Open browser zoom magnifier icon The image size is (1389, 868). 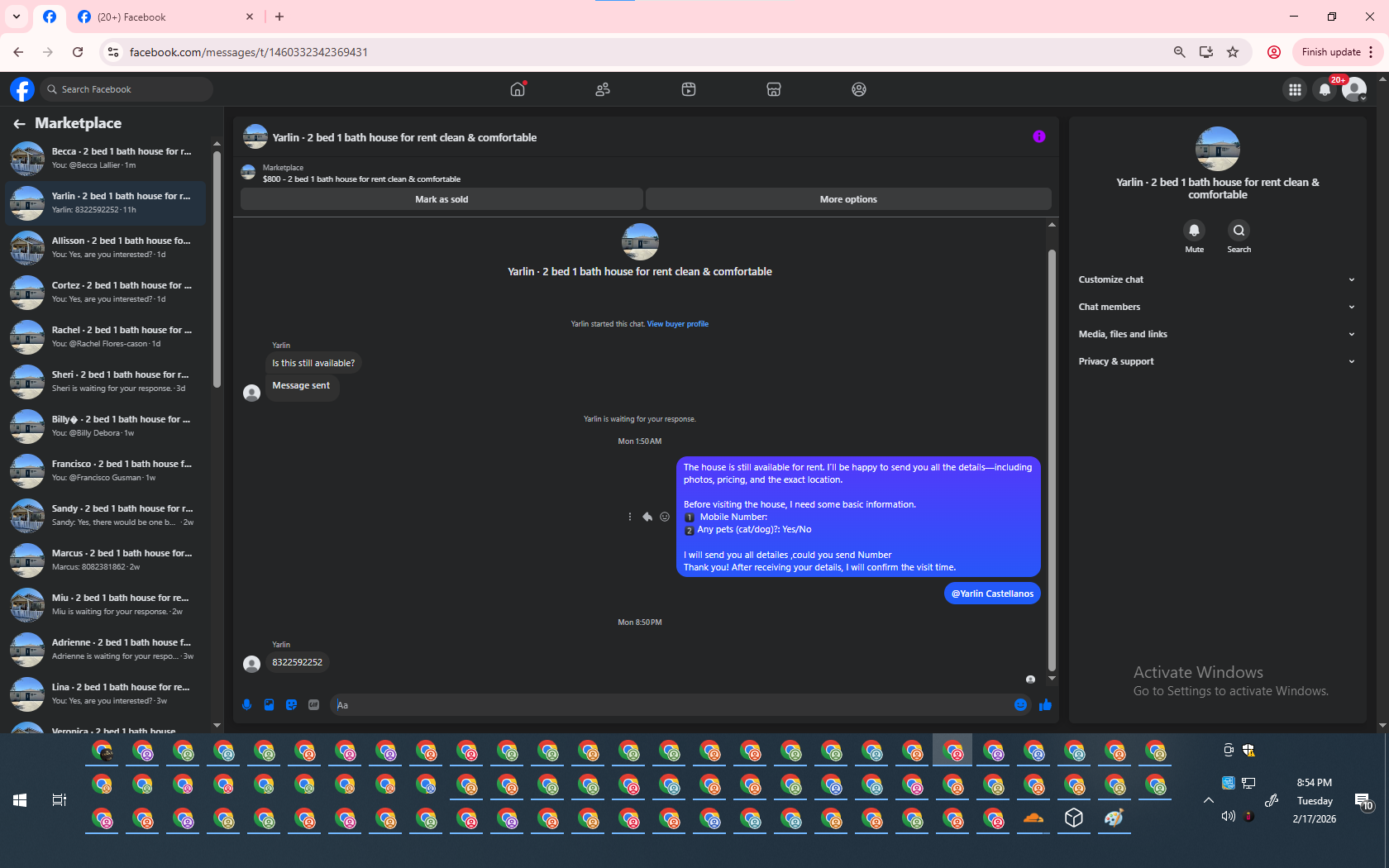coord(1180,52)
